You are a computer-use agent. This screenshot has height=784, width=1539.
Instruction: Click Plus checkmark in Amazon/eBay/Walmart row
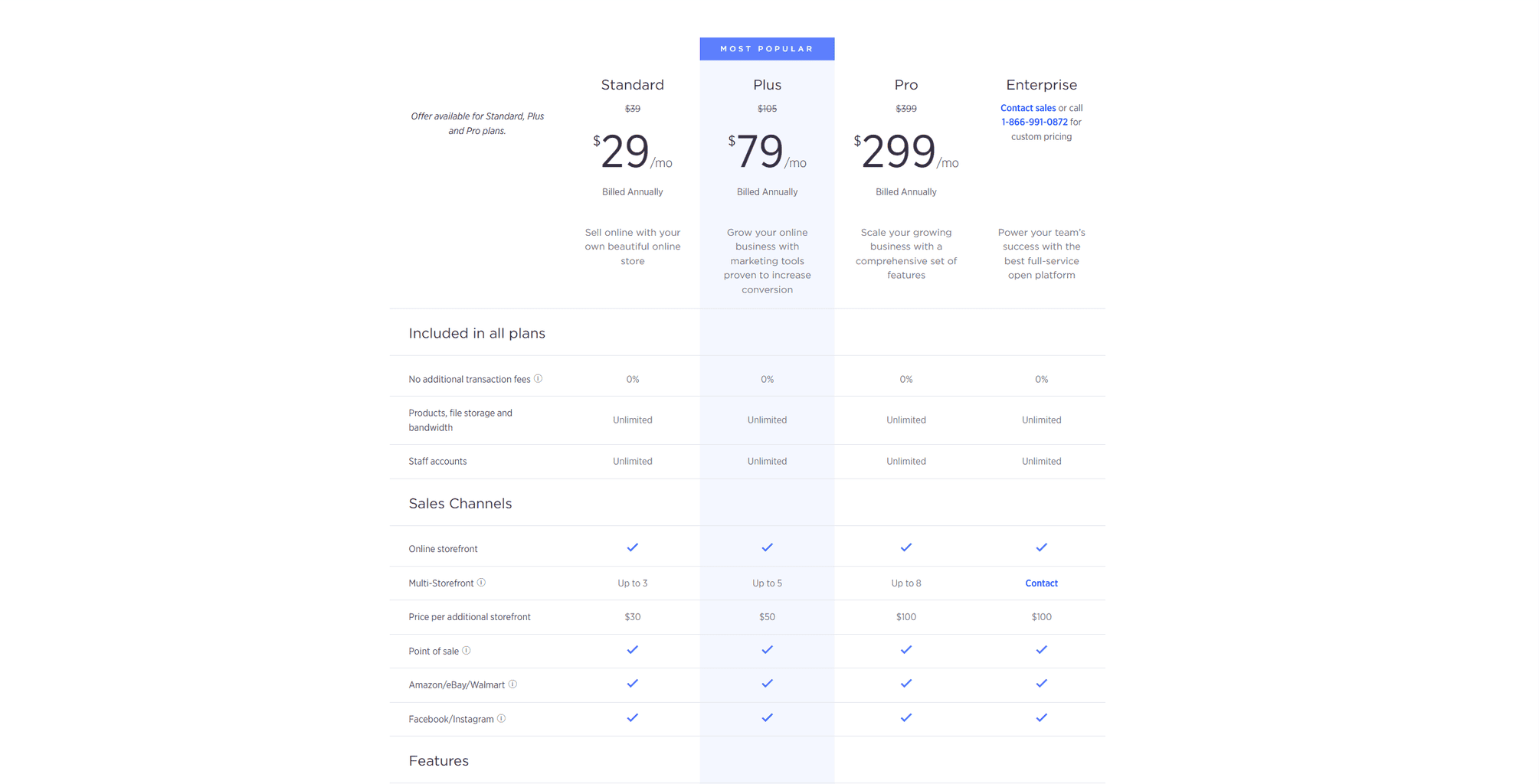click(x=767, y=684)
